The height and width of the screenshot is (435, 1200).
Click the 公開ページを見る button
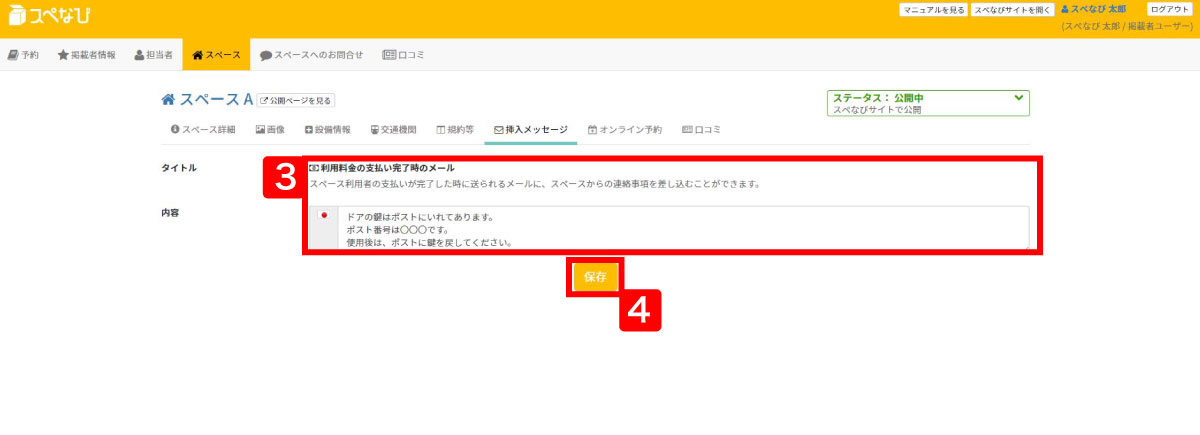[x=295, y=100]
